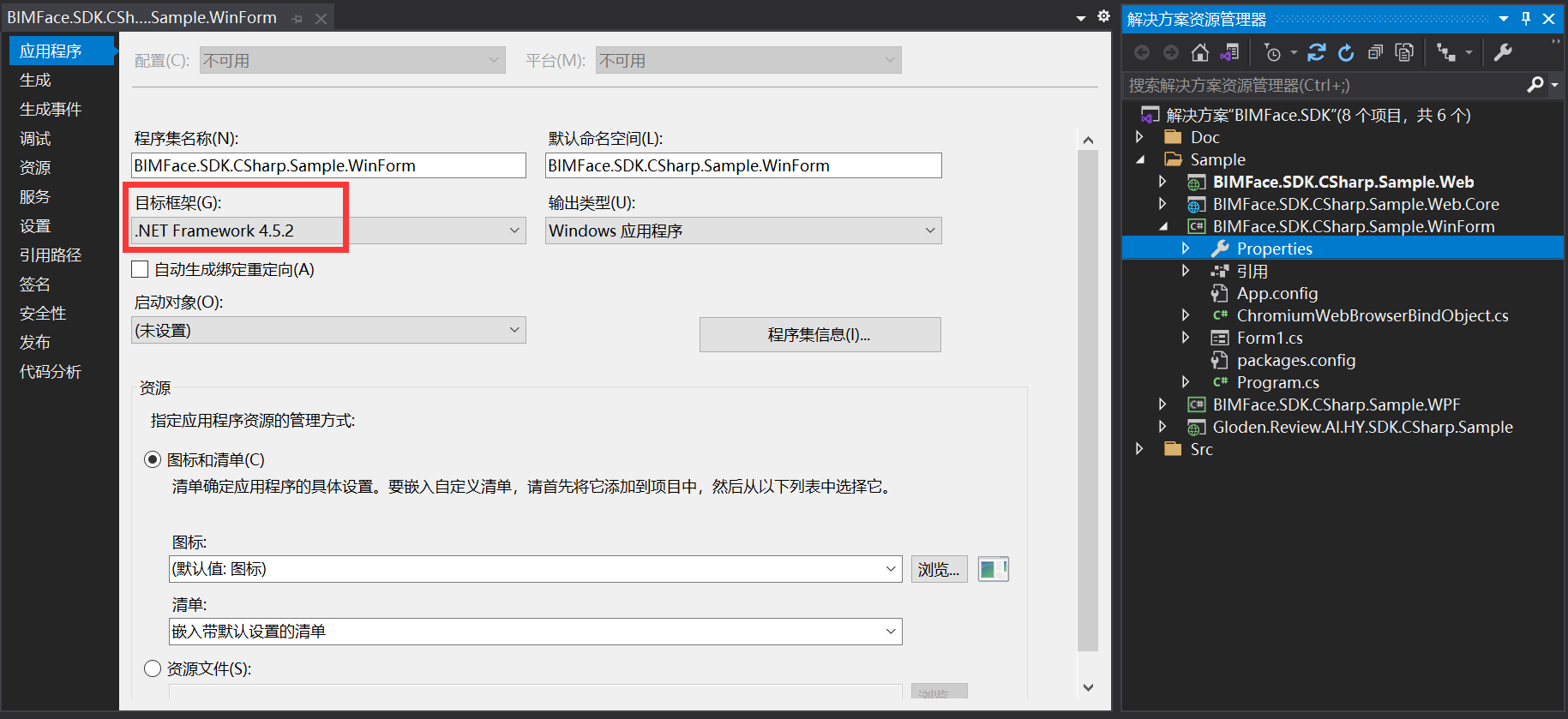Click the packages.config file icon

click(1219, 360)
